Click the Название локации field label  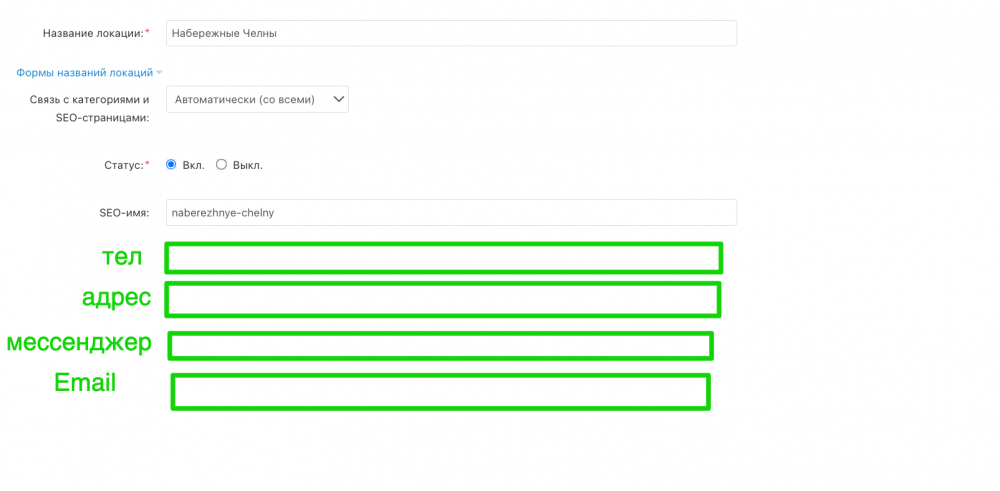click(93, 33)
